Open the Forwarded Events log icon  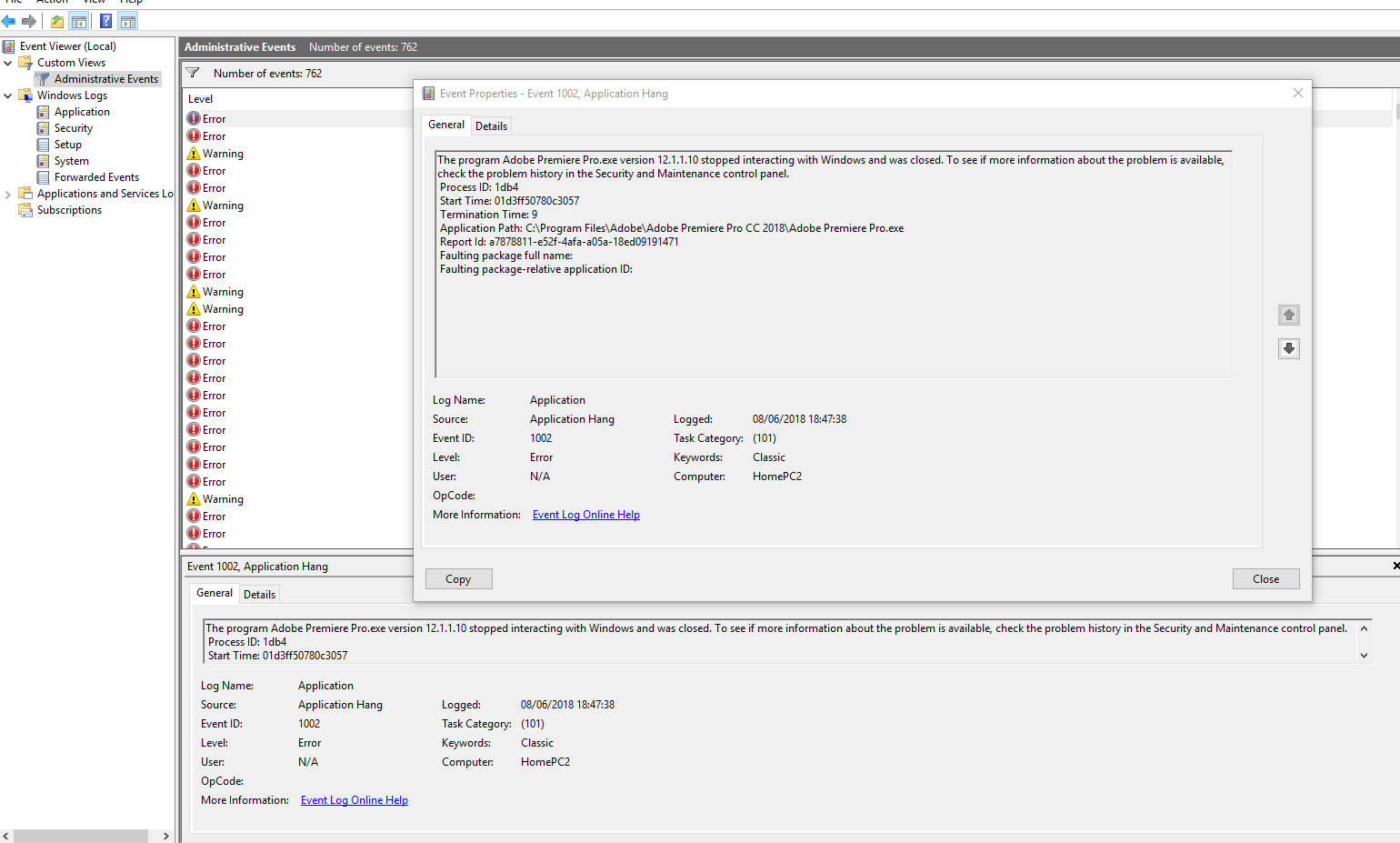[x=43, y=177]
